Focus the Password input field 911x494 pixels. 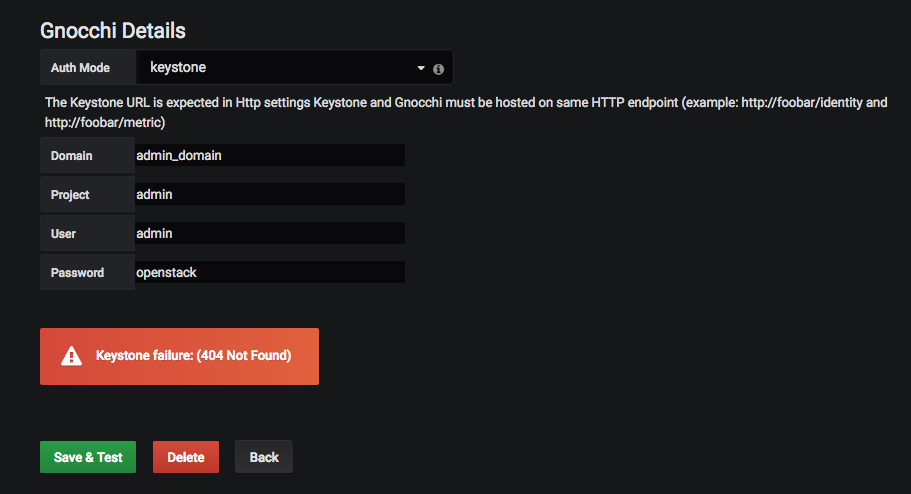click(x=270, y=272)
